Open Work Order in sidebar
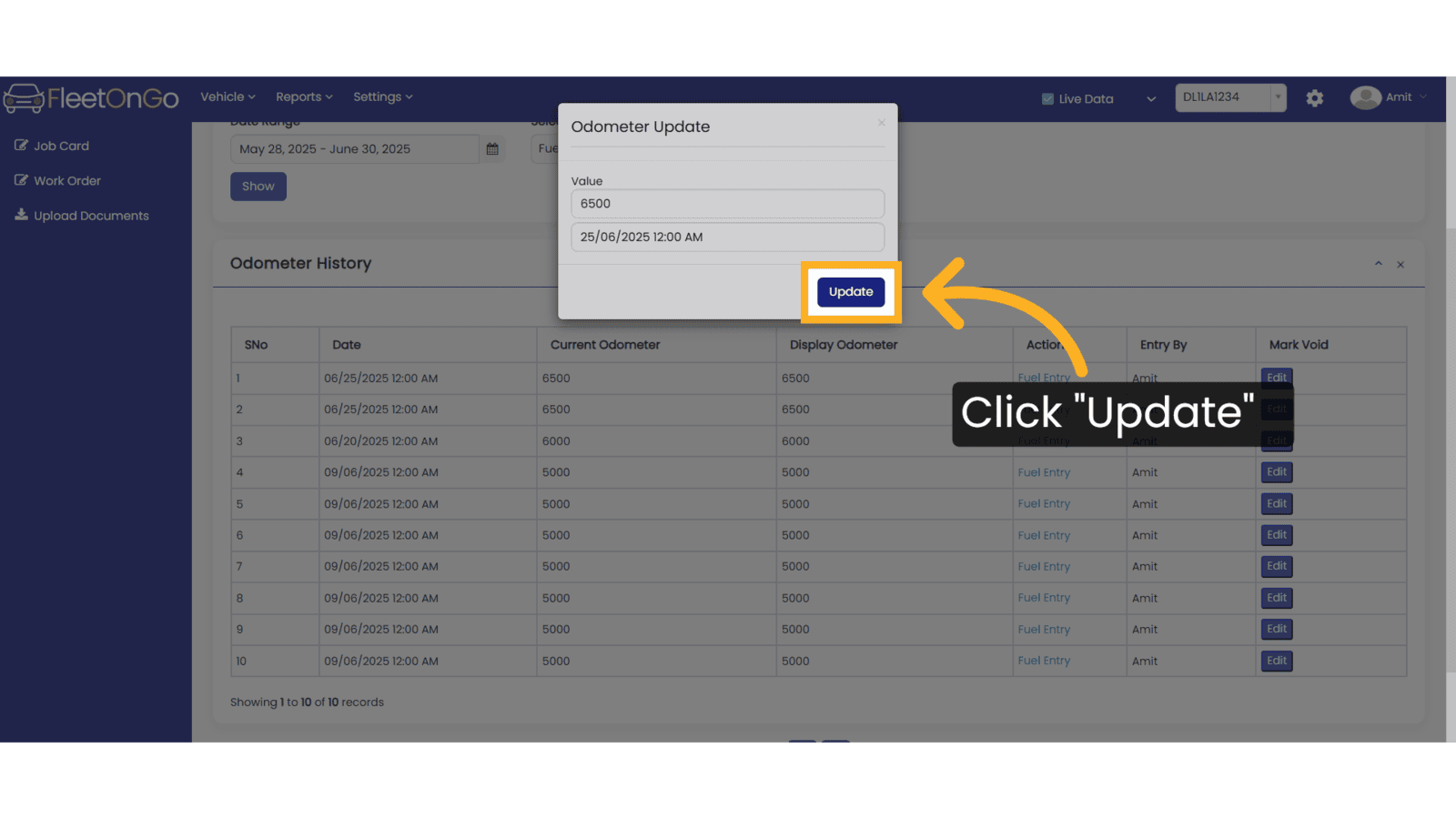The image size is (1456, 819). click(x=67, y=180)
